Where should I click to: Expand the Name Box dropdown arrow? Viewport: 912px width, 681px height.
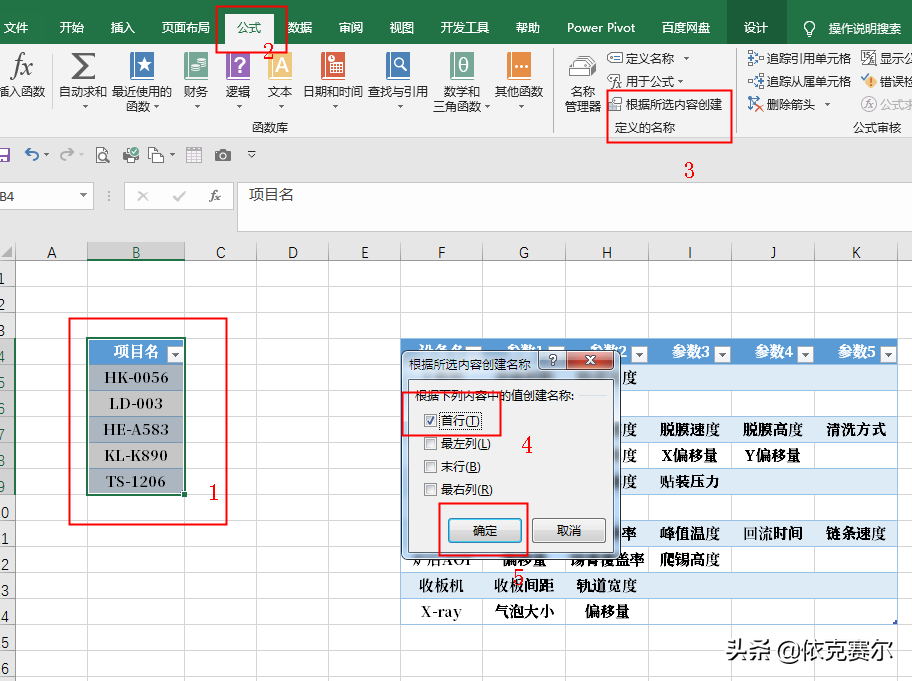coord(83,195)
